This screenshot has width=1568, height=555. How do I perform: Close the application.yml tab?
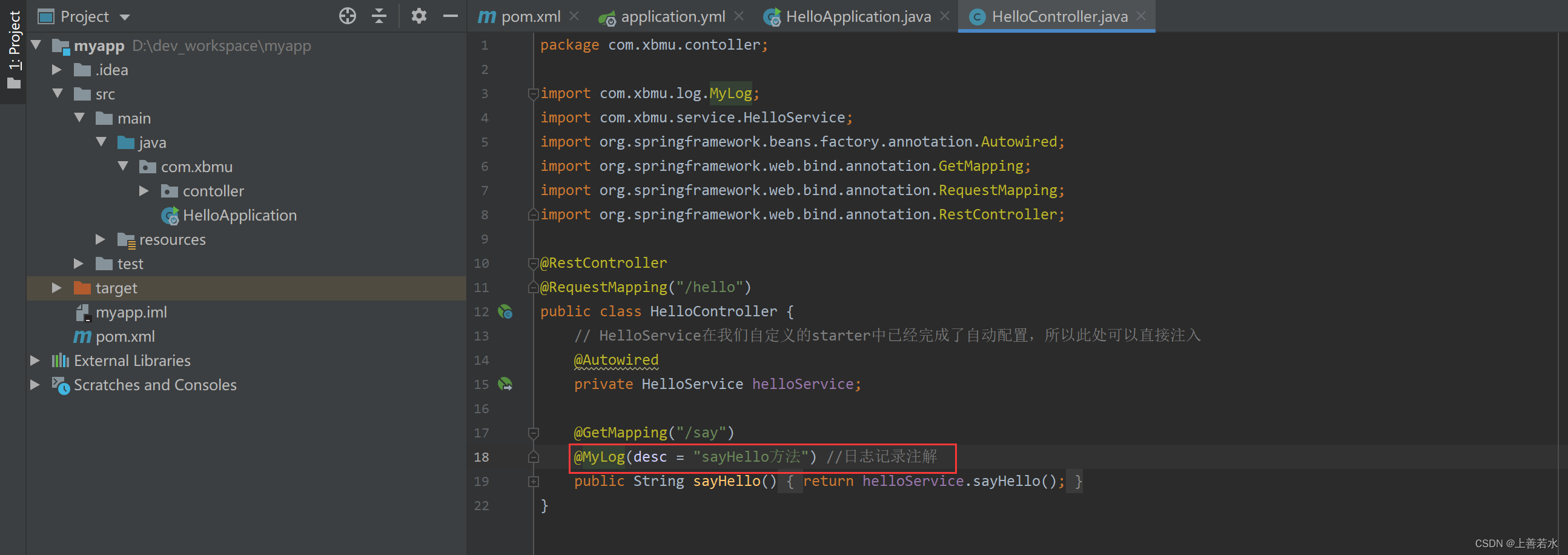[738, 16]
